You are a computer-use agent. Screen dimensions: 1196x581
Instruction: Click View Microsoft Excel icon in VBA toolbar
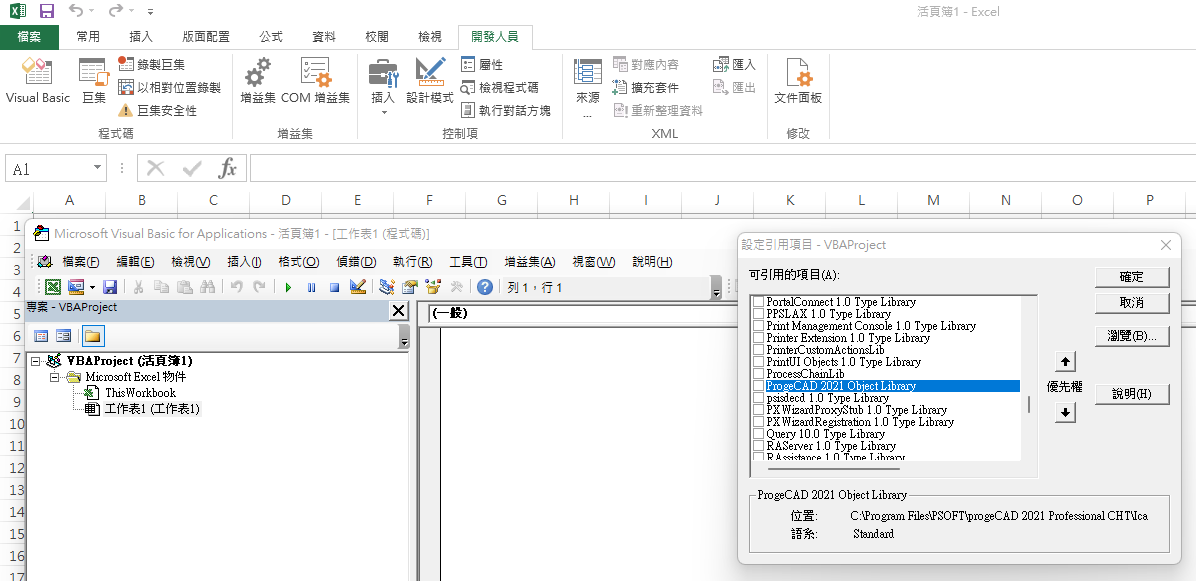(x=53, y=287)
